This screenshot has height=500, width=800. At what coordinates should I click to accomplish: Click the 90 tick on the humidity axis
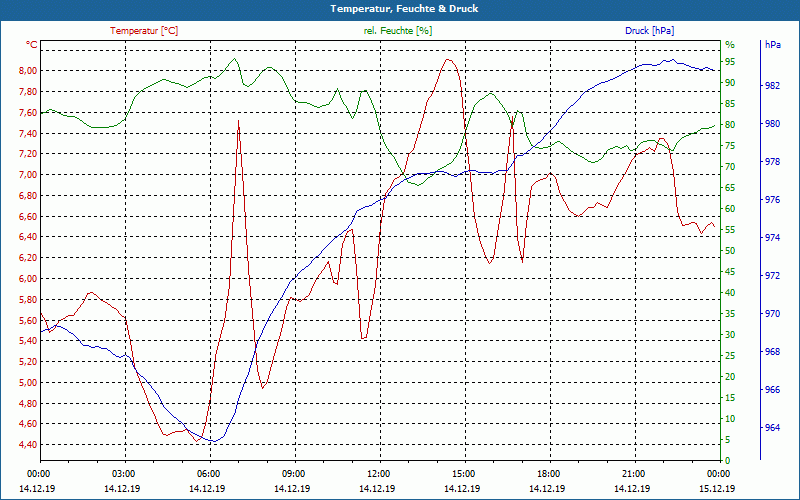(730, 83)
